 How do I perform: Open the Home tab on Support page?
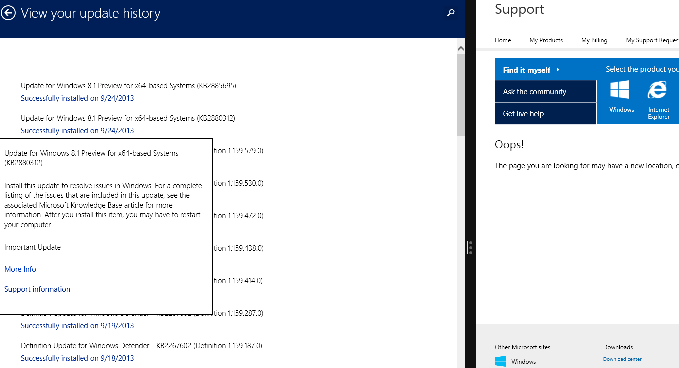[x=503, y=40]
